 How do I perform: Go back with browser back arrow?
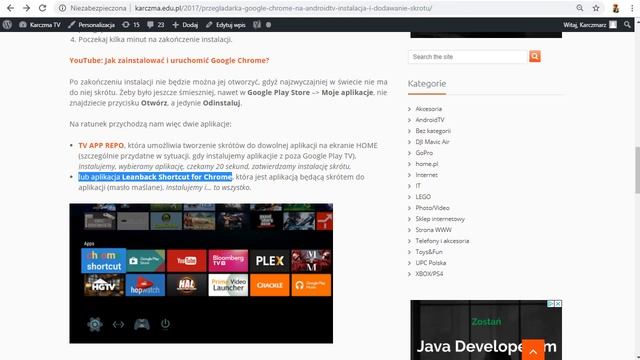click(x=11, y=8)
